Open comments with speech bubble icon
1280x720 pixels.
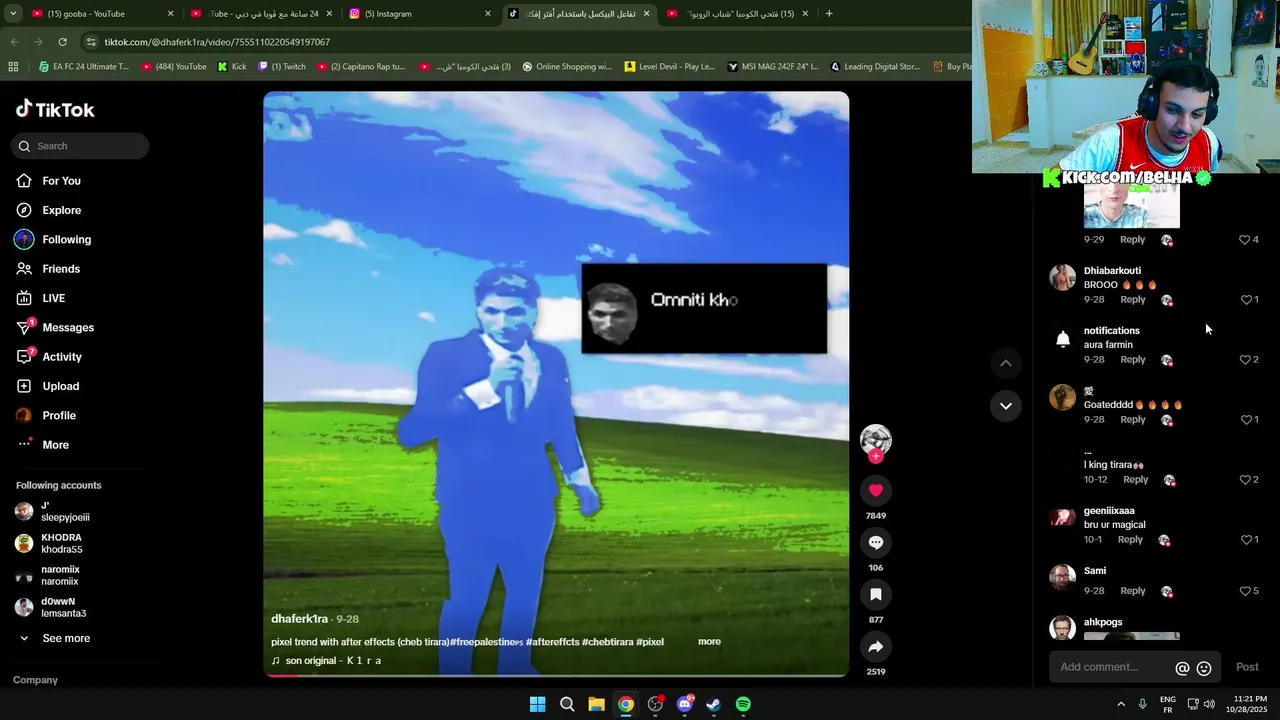(876, 542)
